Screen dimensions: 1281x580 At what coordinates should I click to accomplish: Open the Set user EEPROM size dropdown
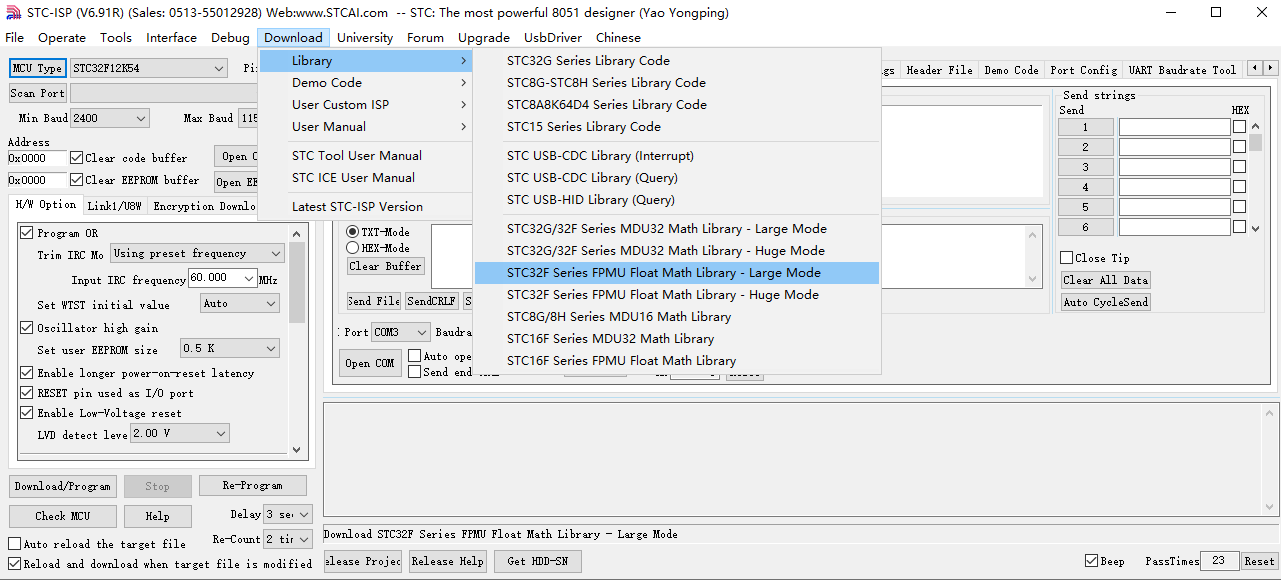click(229, 348)
